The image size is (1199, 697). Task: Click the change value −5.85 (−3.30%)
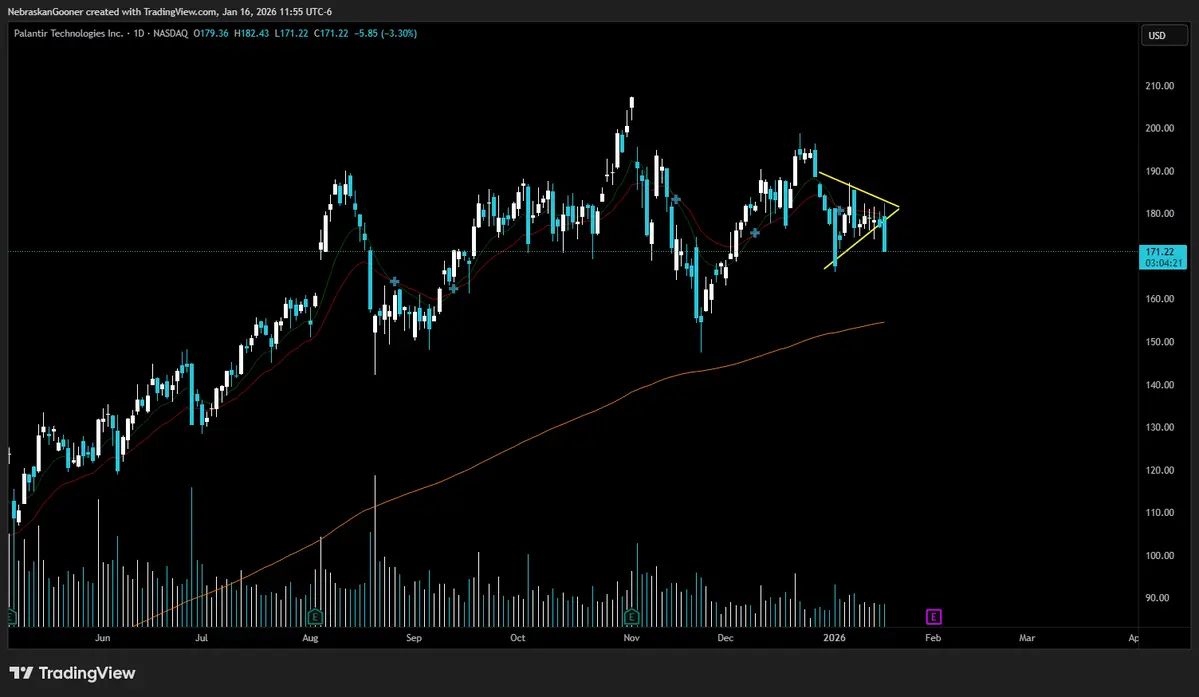point(386,34)
